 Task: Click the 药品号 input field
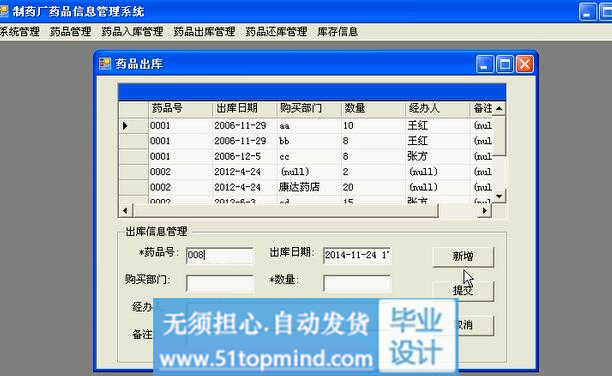tap(220, 255)
